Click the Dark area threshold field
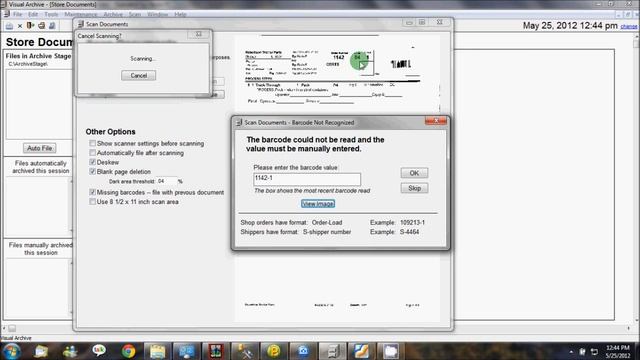 tap(167, 181)
